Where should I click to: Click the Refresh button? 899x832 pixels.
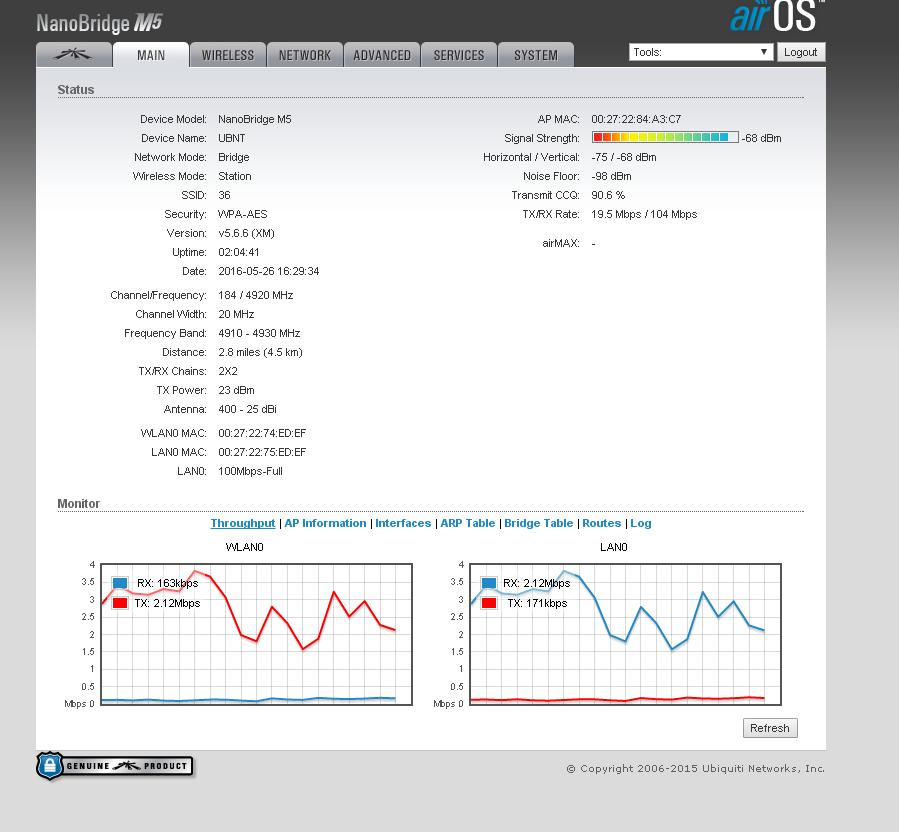(769, 728)
